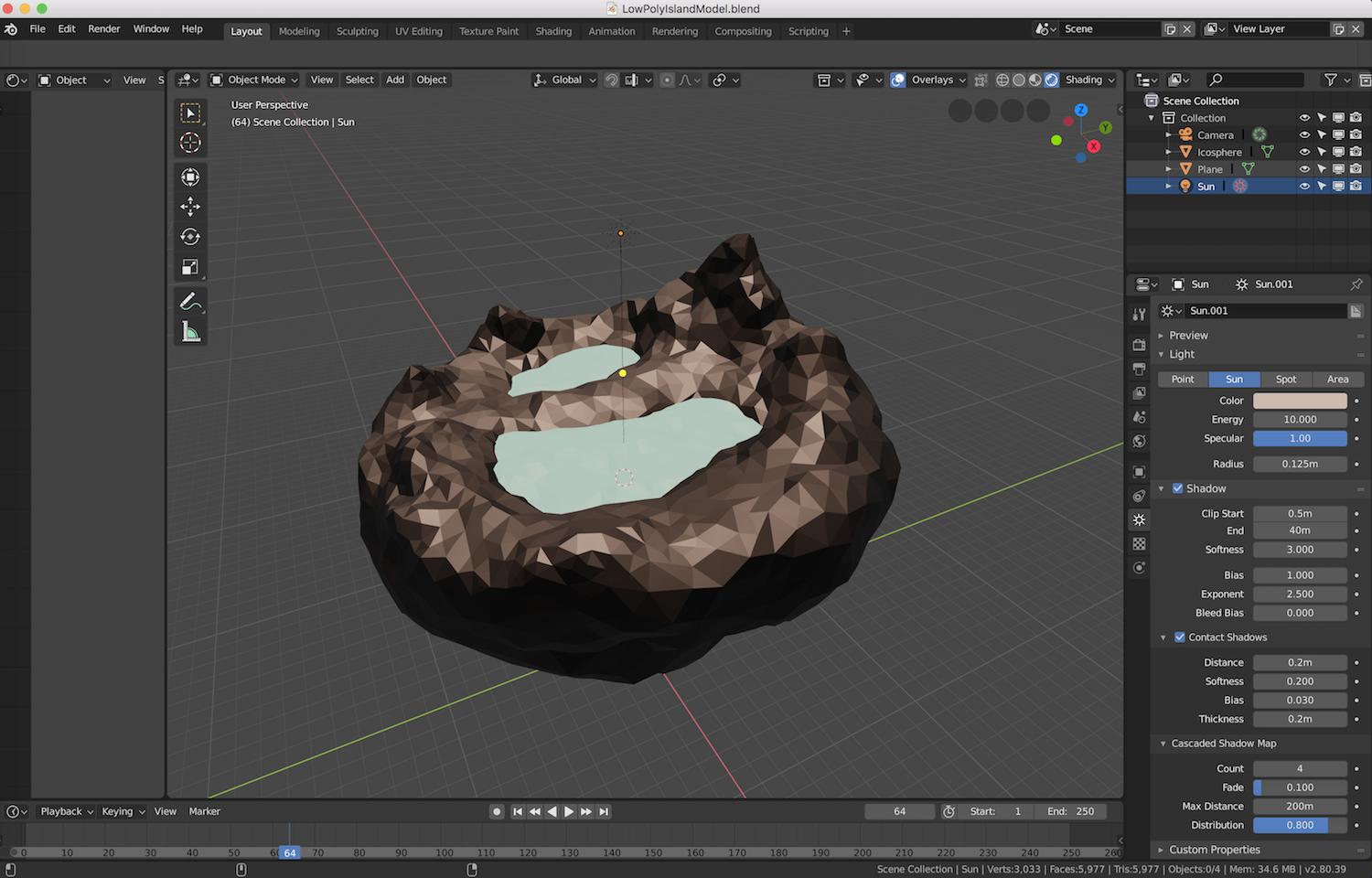Image resolution: width=1372 pixels, height=878 pixels.
Task: Open the Object properties tab
Action: 1139,472
